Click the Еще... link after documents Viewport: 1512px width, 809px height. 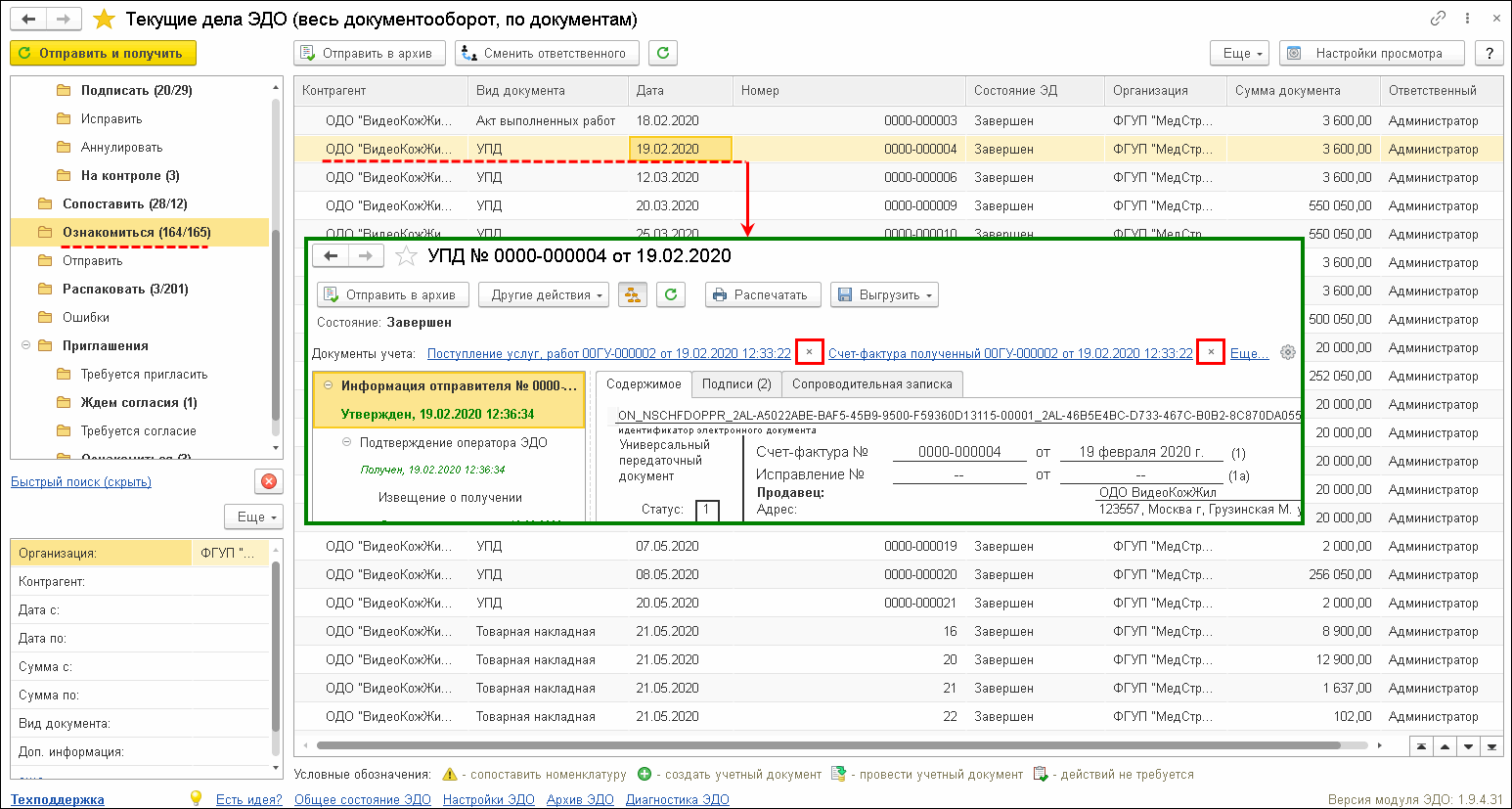(x=1249, y=353)
